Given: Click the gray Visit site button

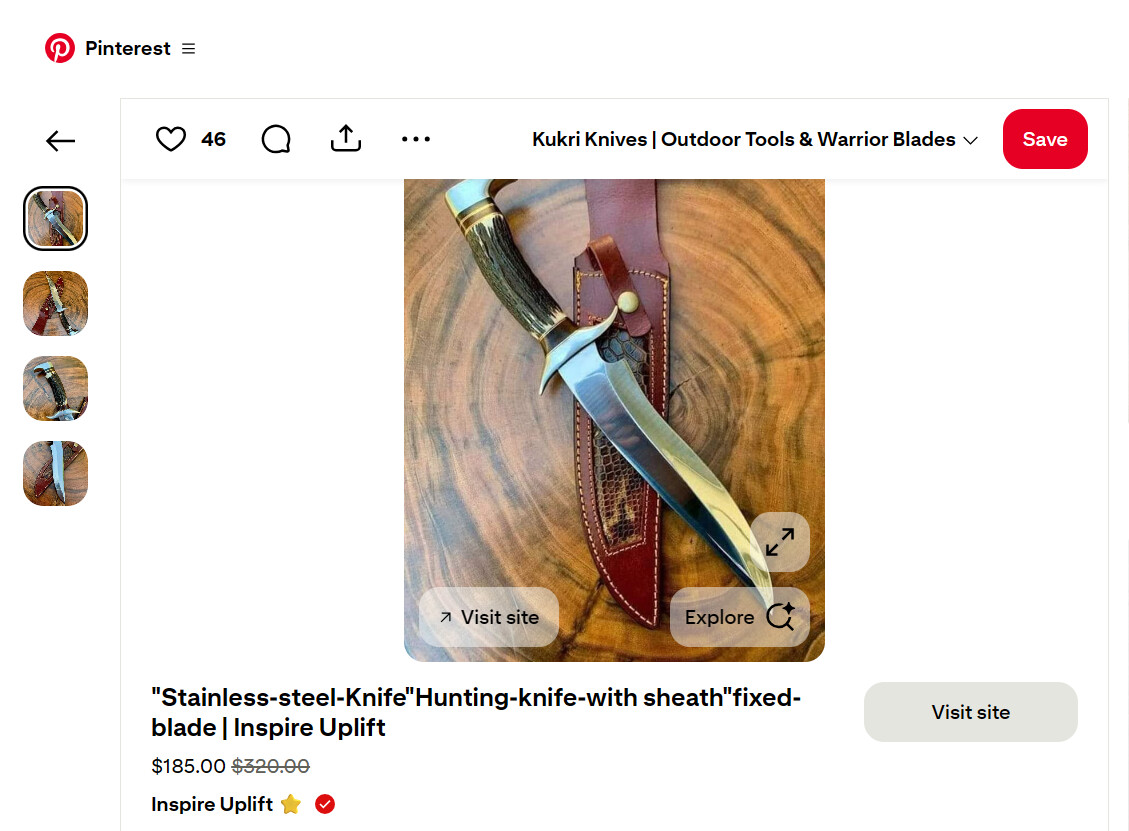Looking at the screenshot, I should click(971, 712).
